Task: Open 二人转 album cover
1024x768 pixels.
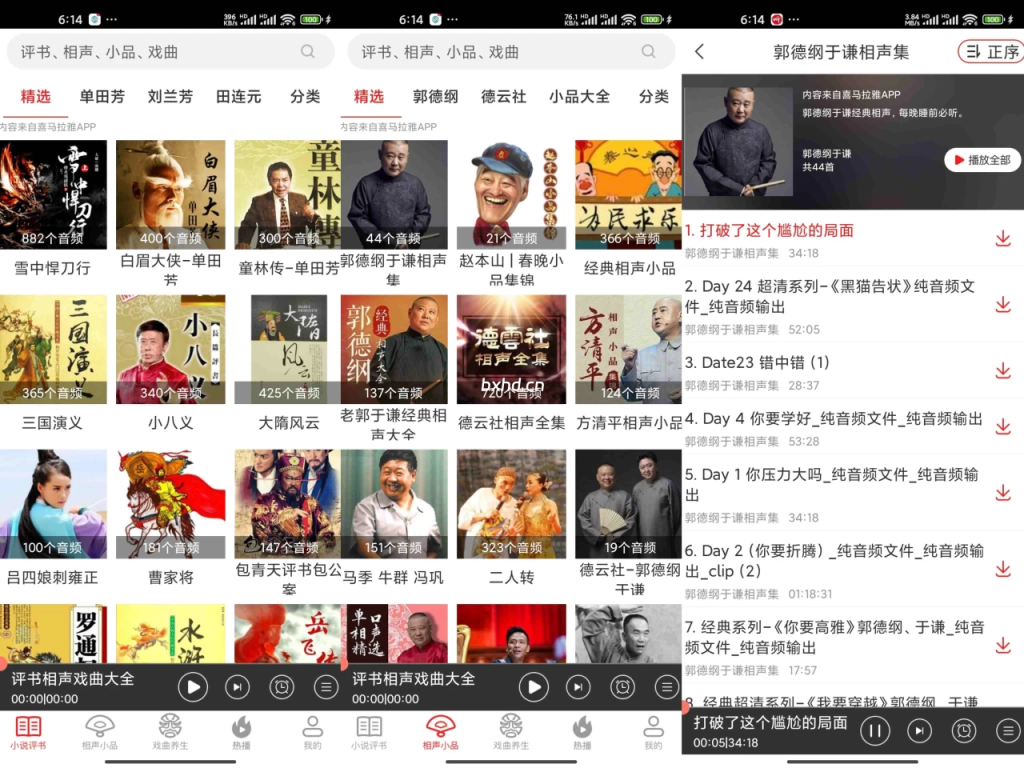Action: pyautogui.click(x=511, y=504)
